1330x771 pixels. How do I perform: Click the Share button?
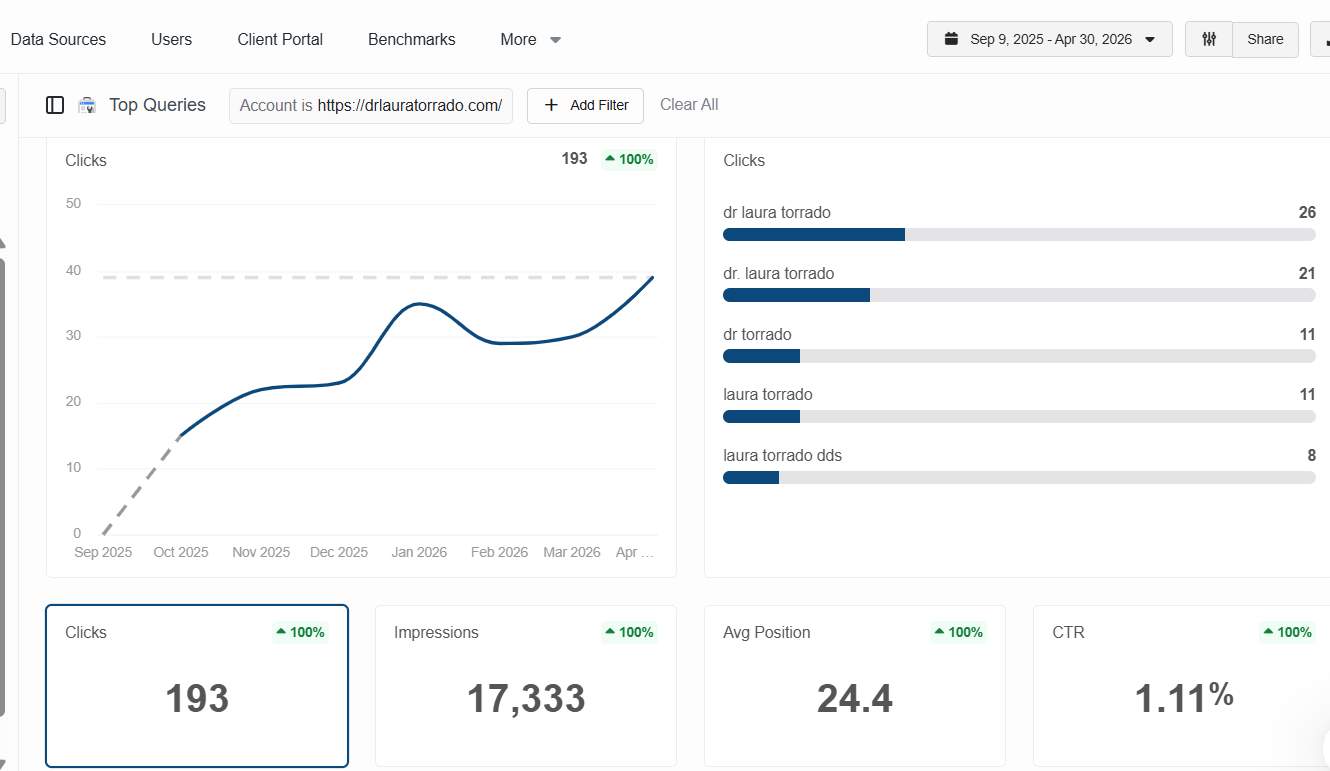point(1265,39)
